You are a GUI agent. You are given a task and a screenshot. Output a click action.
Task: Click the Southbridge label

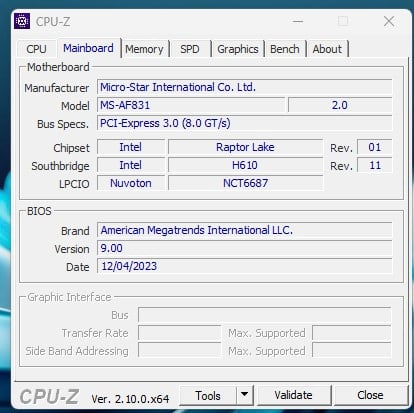tap(60, 166)
